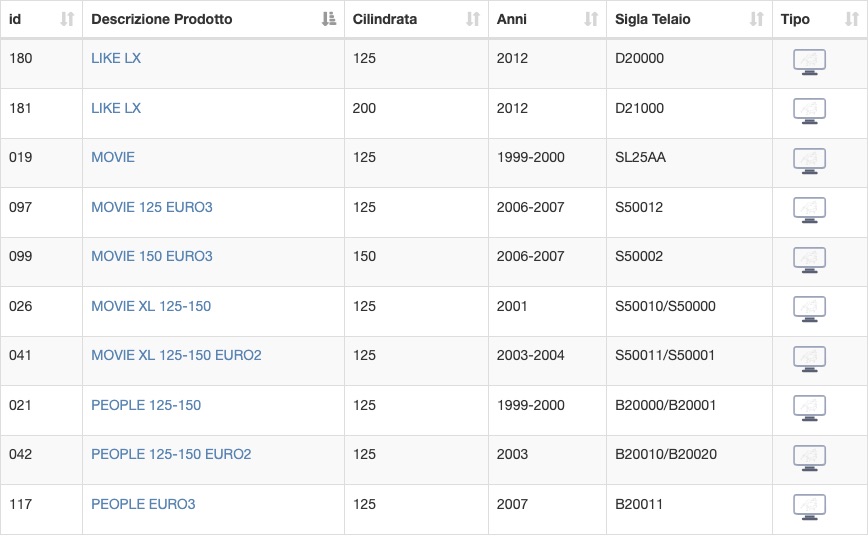Viewport: 868px width, 536px height.
Task: Sort table by the id column arrows
Action: tap(67, 19)
